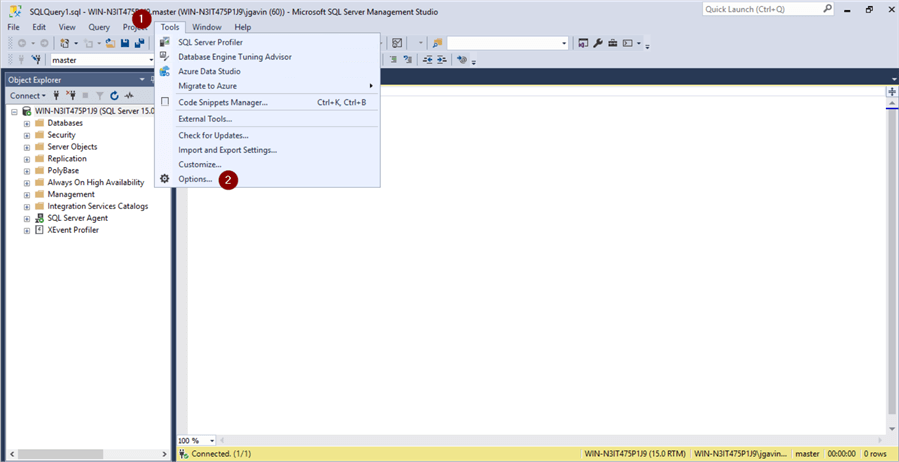Open the Window menu

pyautogui.click(x=207, y=27)
